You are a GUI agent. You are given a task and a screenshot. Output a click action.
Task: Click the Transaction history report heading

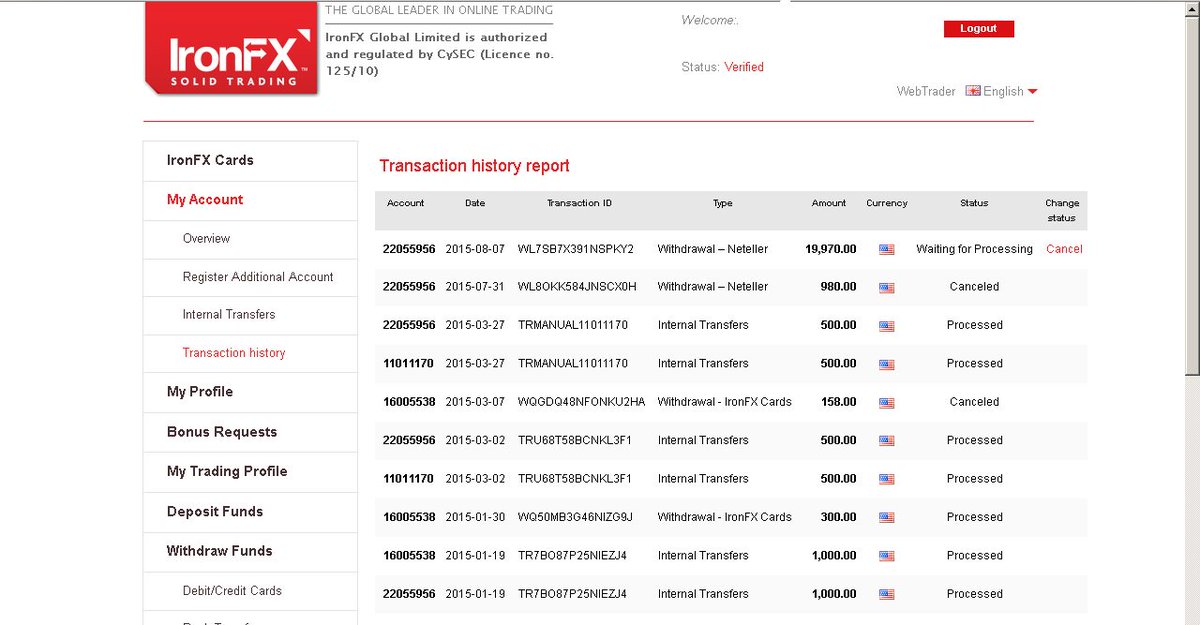click(474, 166)
